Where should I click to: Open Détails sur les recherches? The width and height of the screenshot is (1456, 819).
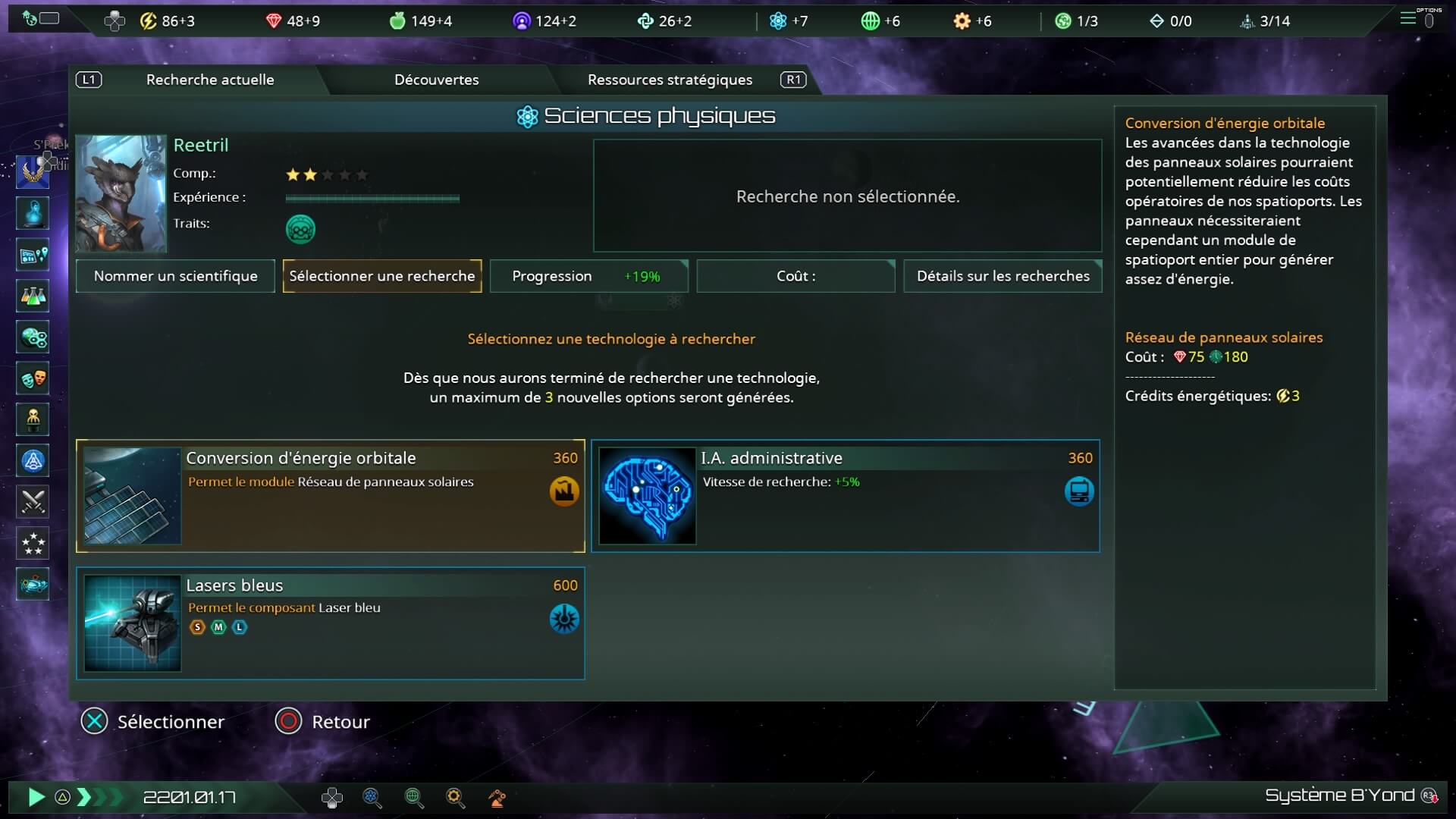(1003, 276)
